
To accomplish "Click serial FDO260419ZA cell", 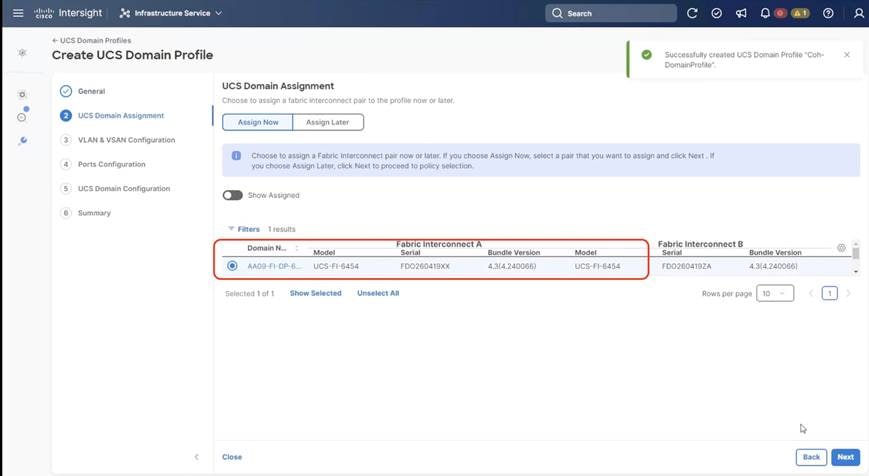I will 687,266.
